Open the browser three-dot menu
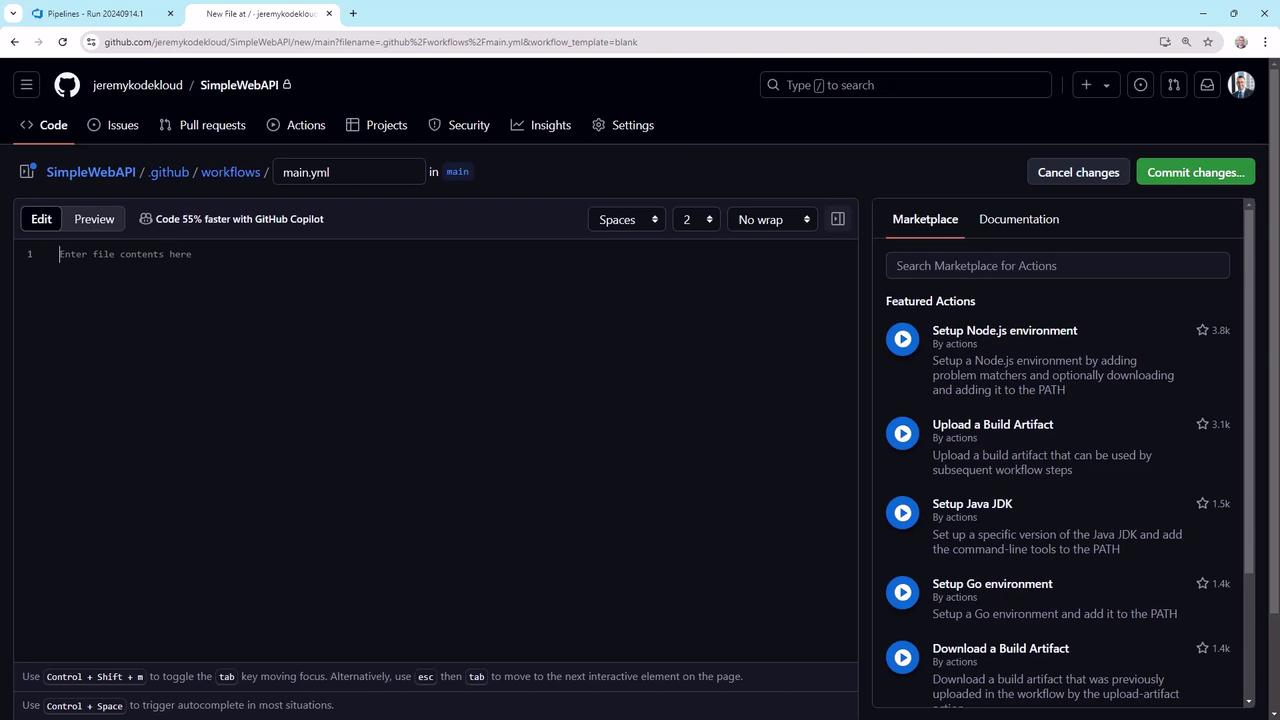This screenshot has width=1280, height=720. tap(1266, 42)
